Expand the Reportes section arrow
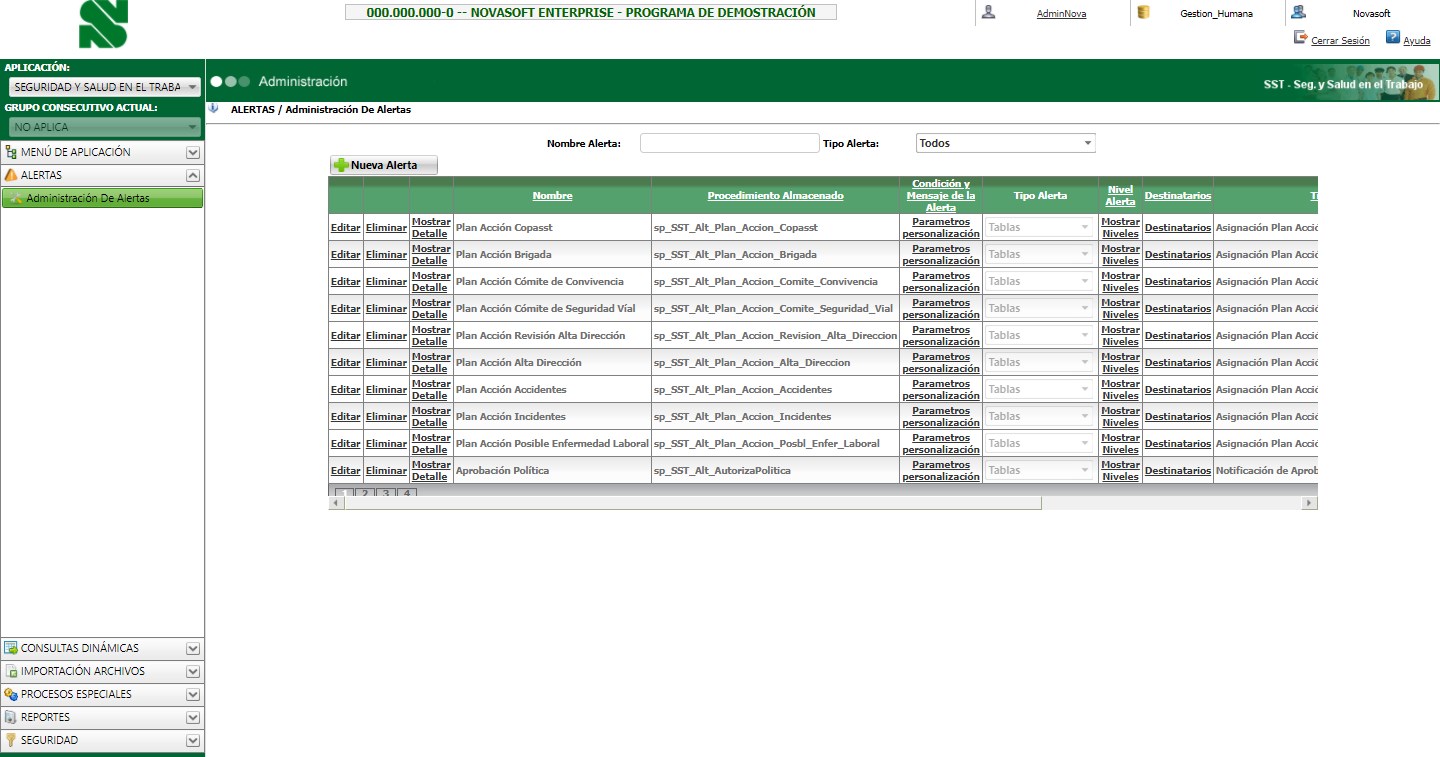This screenshot has width=1440, height=757. (193, 718)
